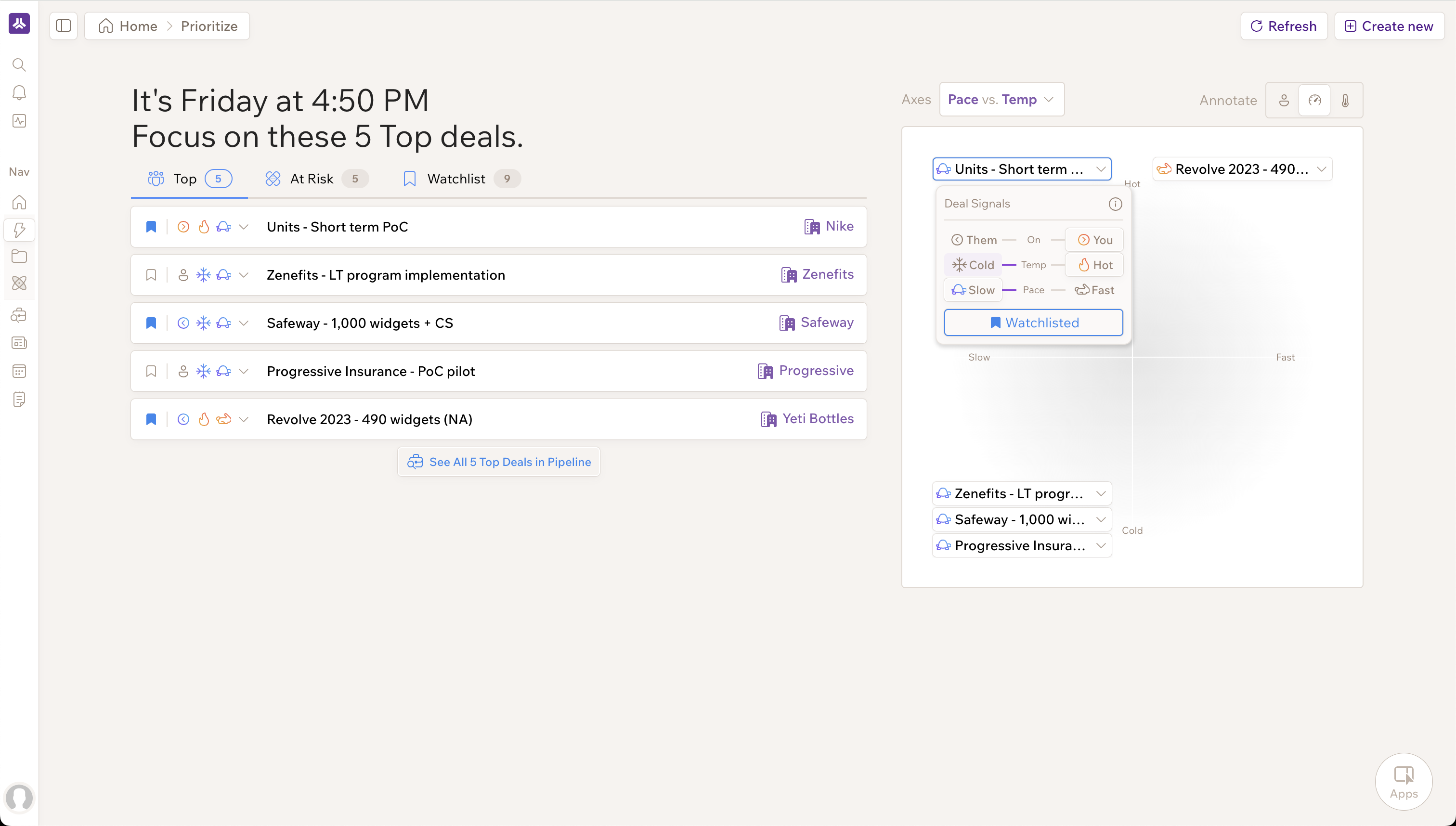The height and width of the screenshot is (826, 1456).
Task: Expand the Units - Short term PoC row chevron
Action: click(x=244, y=227)
